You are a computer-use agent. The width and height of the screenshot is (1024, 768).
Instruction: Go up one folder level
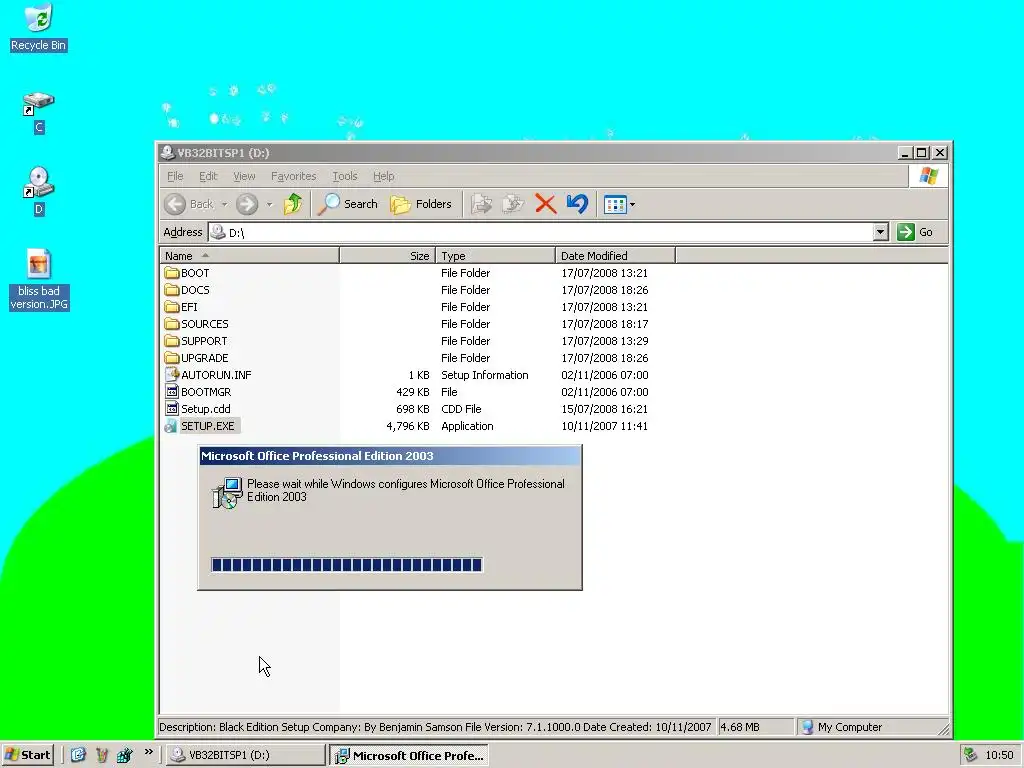click(293, 204)
